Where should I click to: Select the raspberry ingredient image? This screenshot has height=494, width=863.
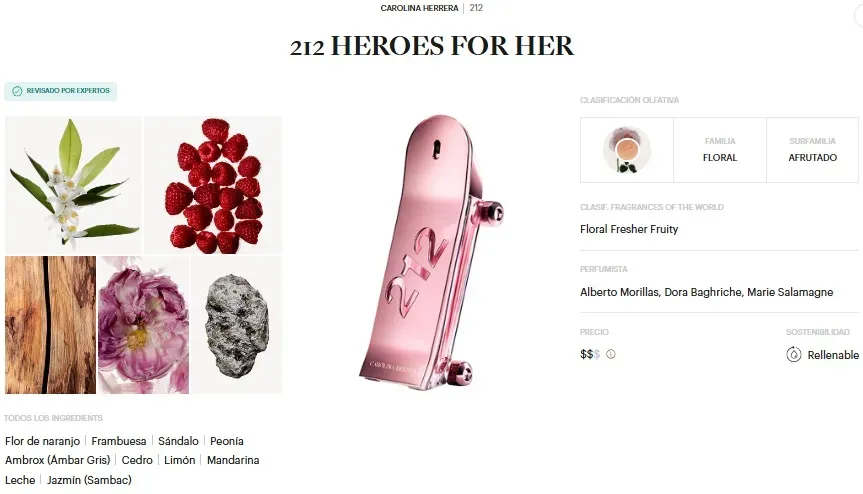213,185
